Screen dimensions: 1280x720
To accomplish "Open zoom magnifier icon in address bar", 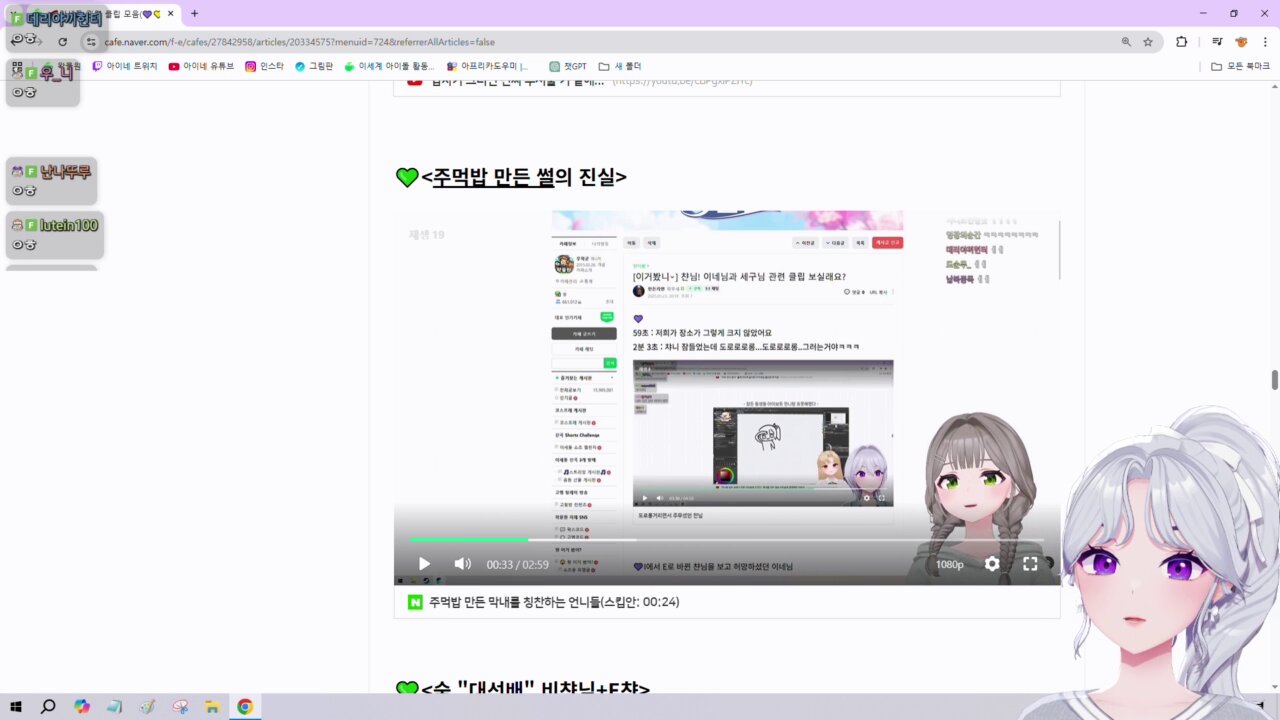I will 1126,42.
